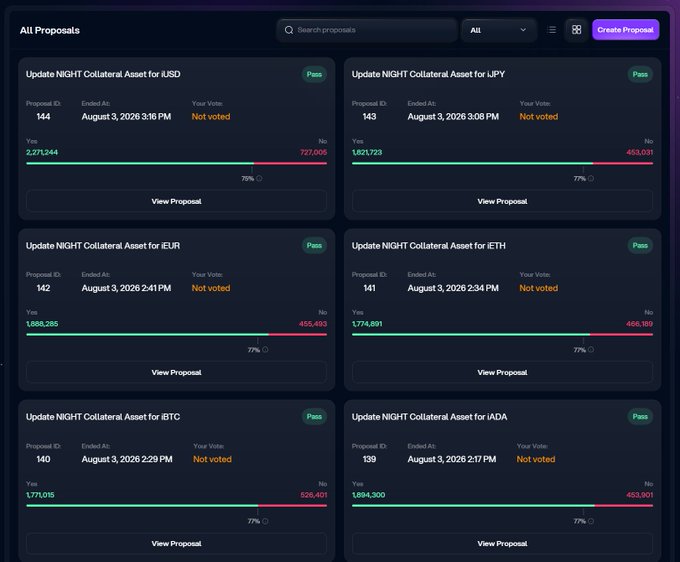The image size is (680, 562).
Task: Click 'Not voted' status on proposal 144
Action: pos(211,117)
